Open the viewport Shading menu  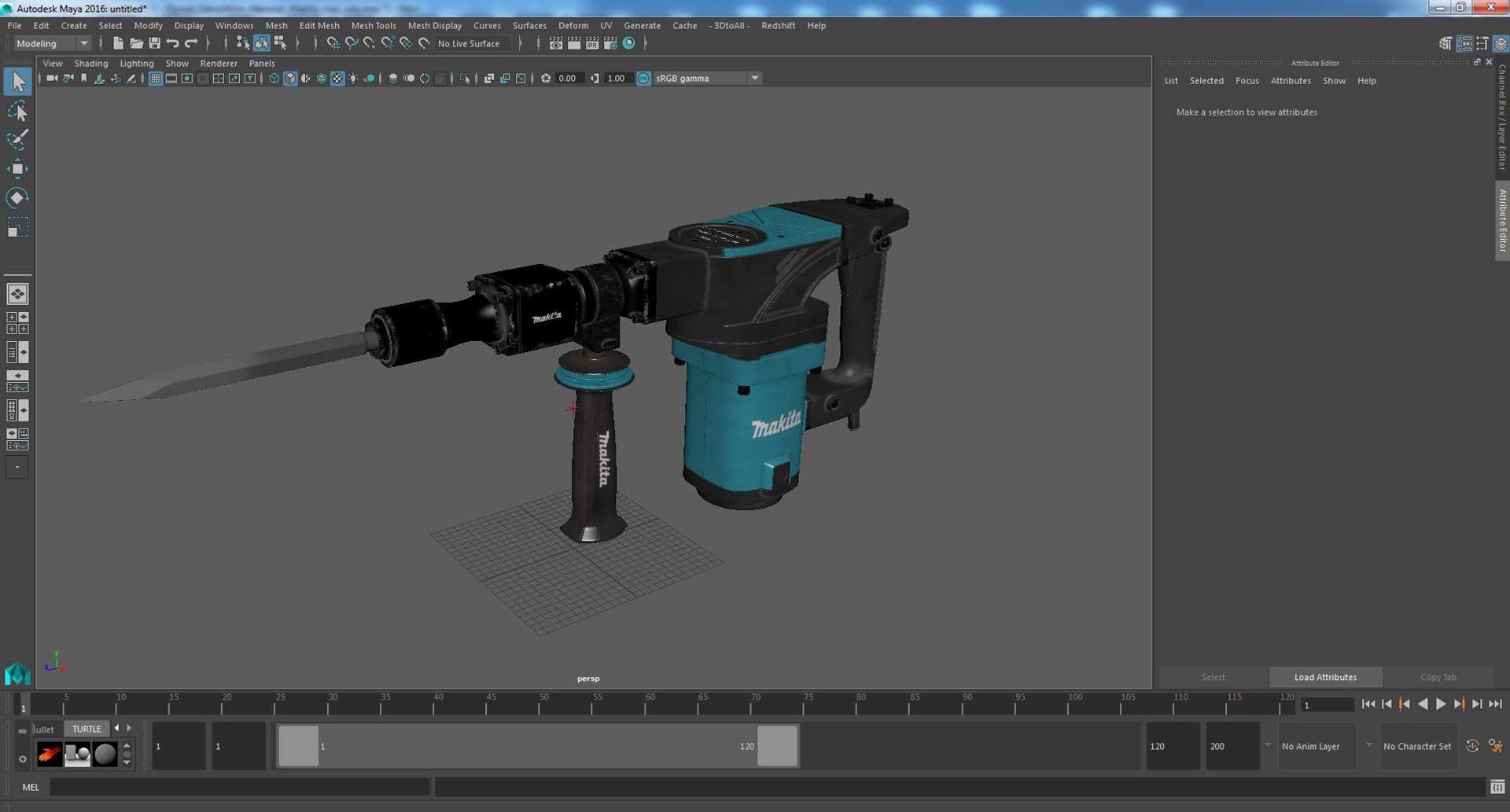tap(91, 63)
